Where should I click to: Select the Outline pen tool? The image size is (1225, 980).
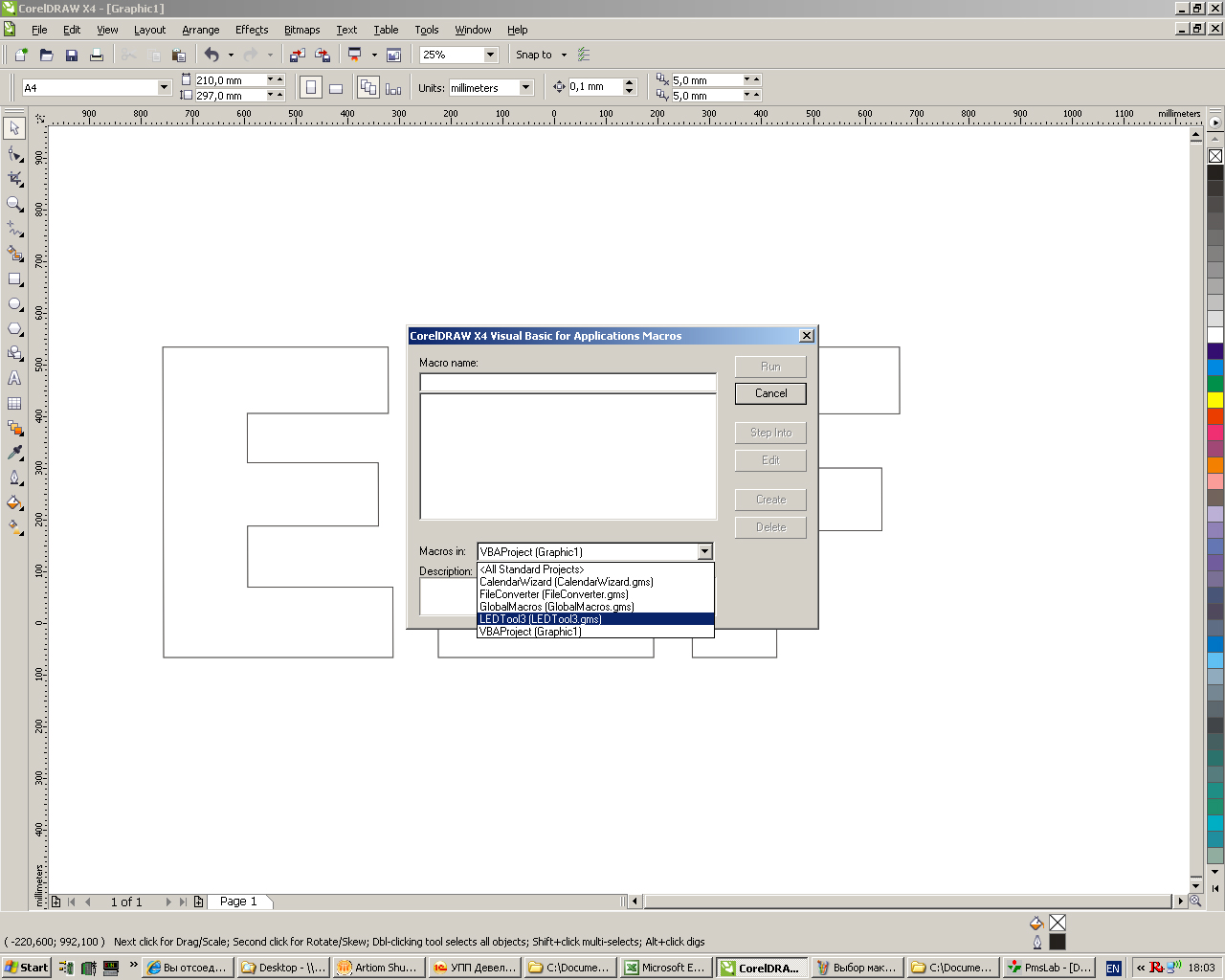click(14, 478)
